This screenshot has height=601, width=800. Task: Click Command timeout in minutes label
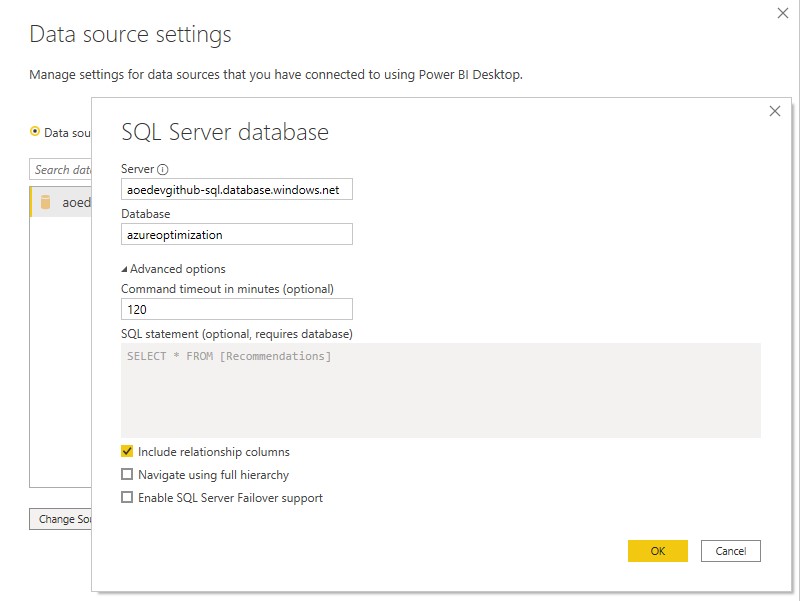227,289
